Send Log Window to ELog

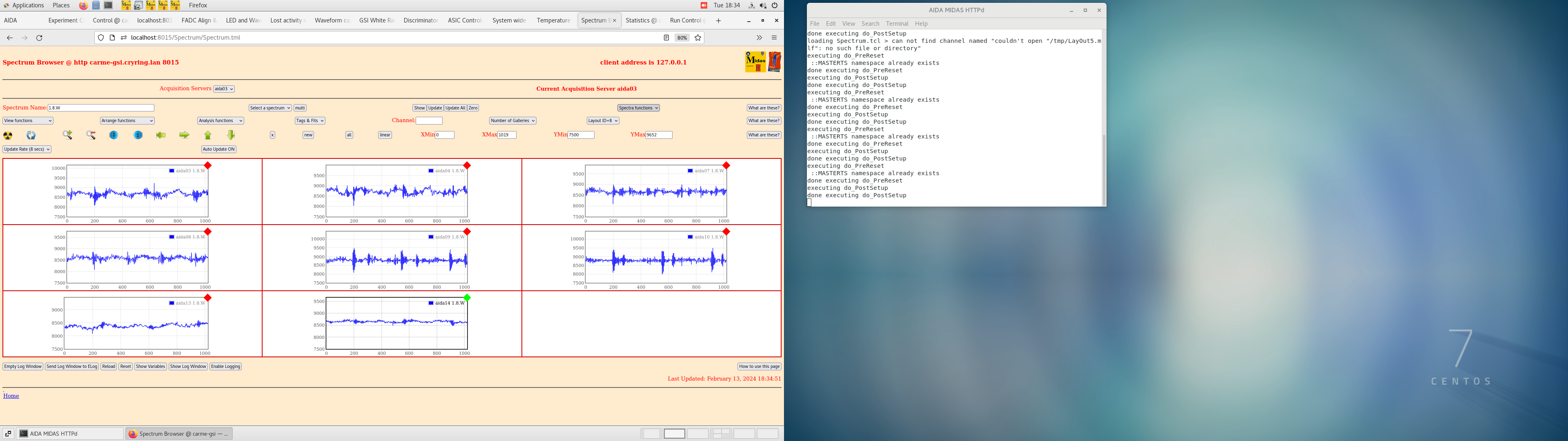click(x=71, y=366)
